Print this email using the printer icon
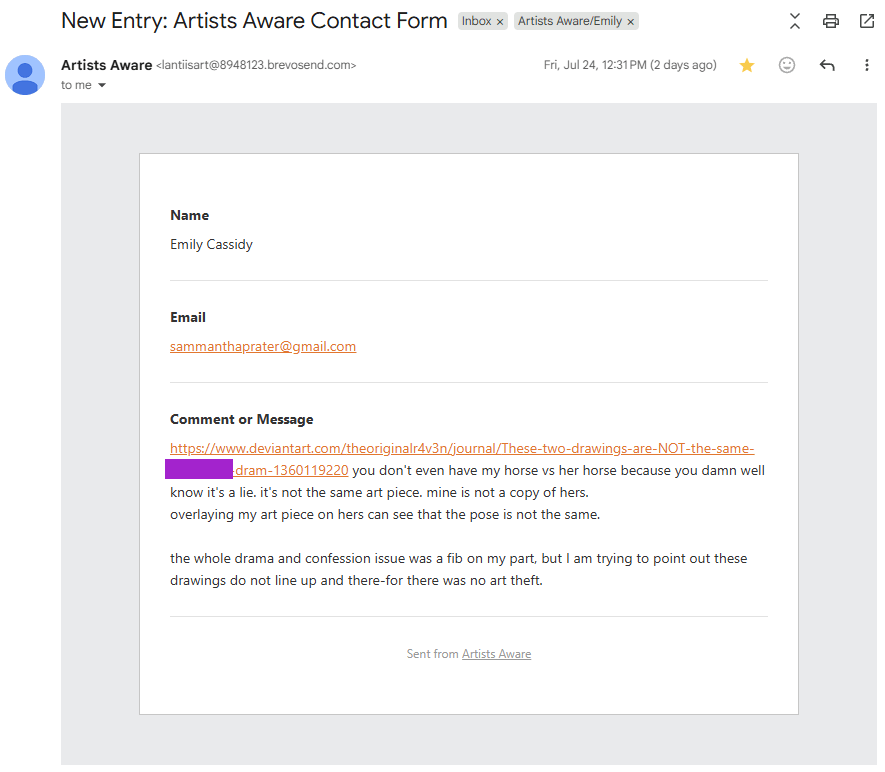 (830, 21)
